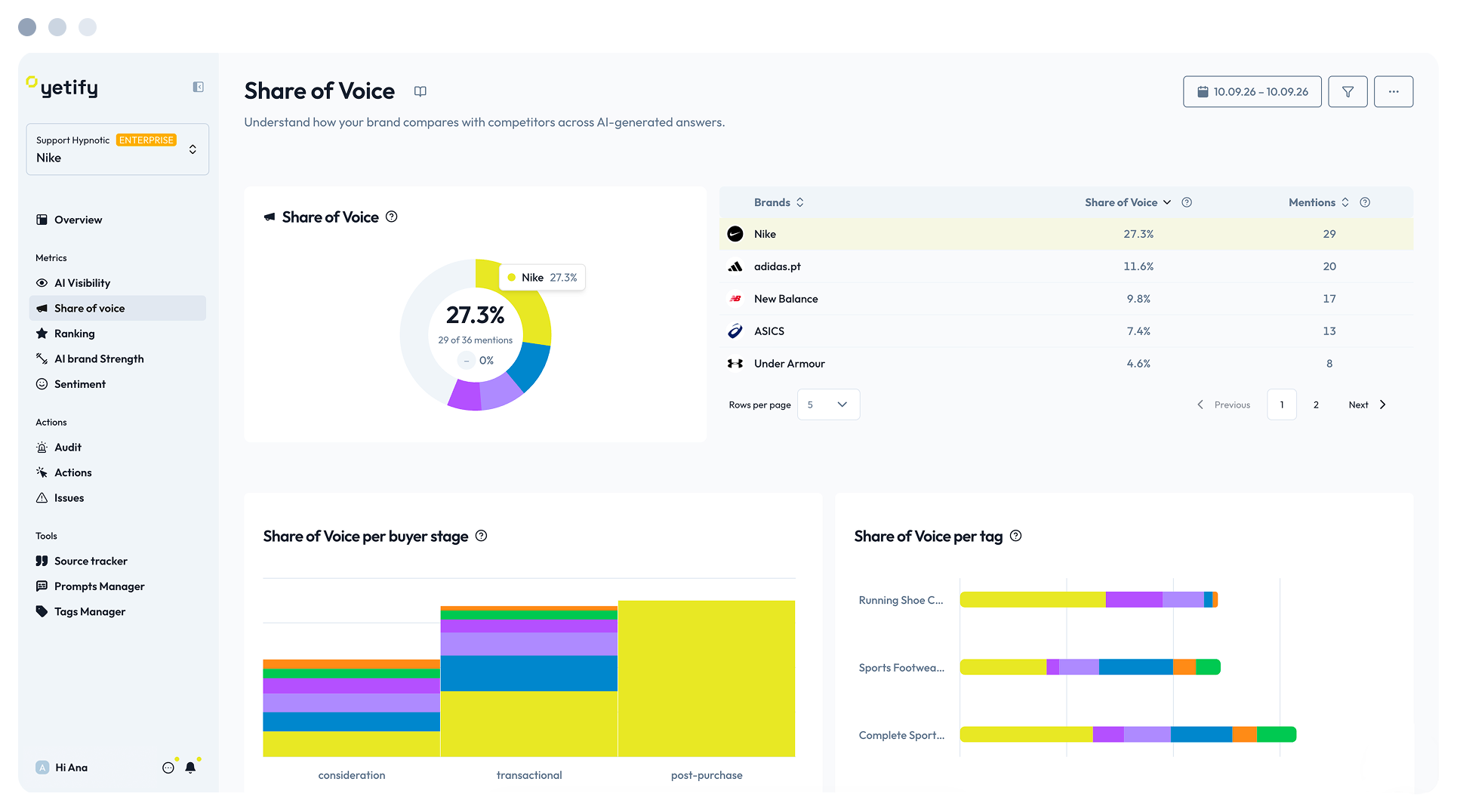Click help icon beside Share of Voice per tag

pos(1016,536)
